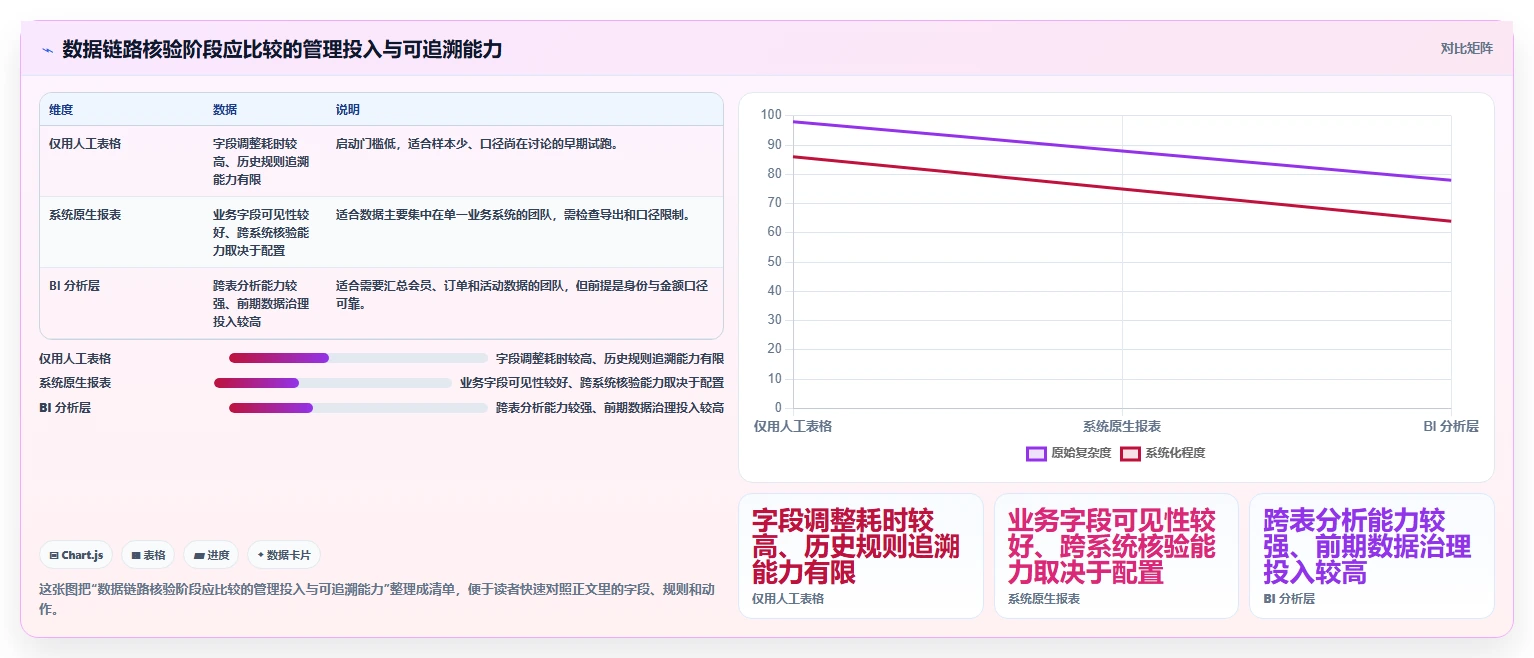Select the 系统原生报表 table row label
The image size is (1534, 658).
[x=85, y=215]
